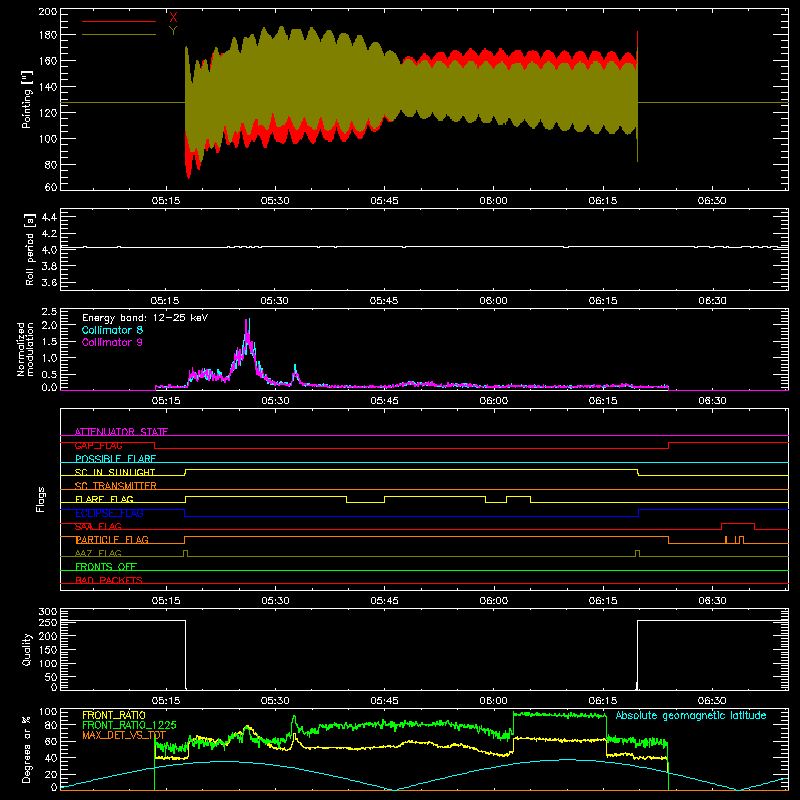Click the SAA_FLAG raised pulse near 06:33
This screenshot has height=800, width=800.
point(738,526)
